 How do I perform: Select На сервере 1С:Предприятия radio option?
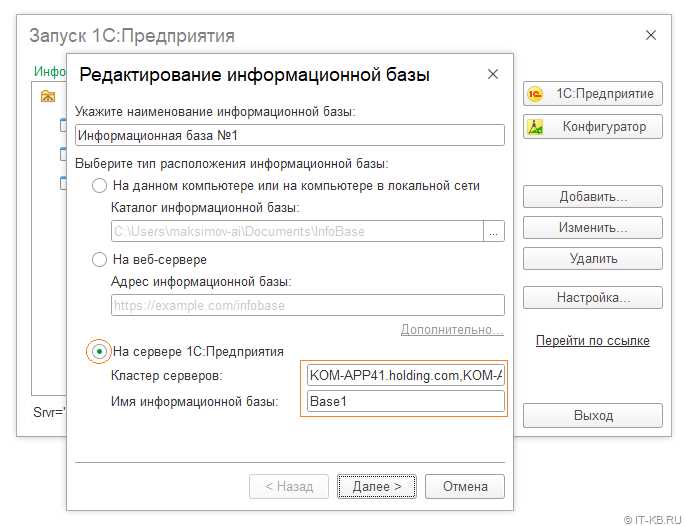99,351
